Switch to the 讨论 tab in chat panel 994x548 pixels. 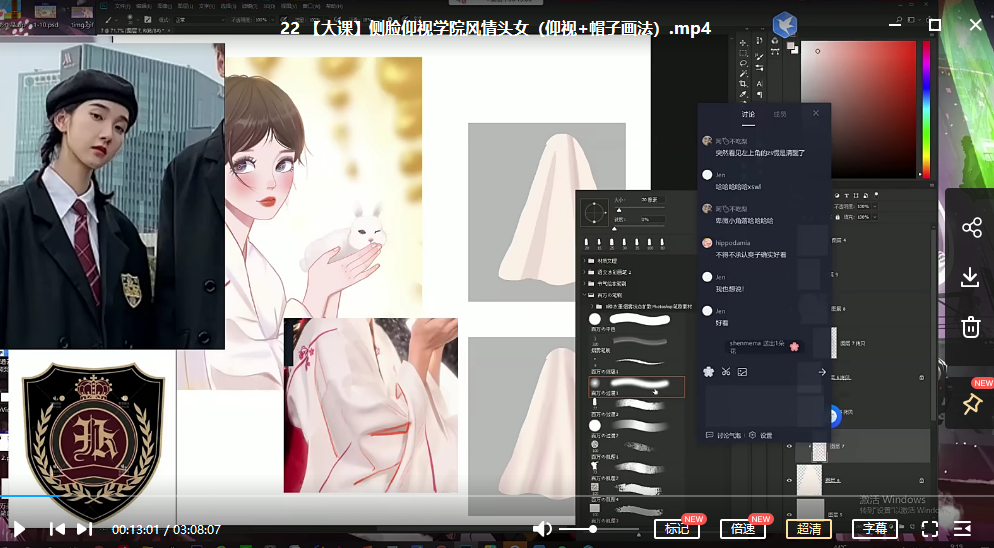click(x=748, y=114)
